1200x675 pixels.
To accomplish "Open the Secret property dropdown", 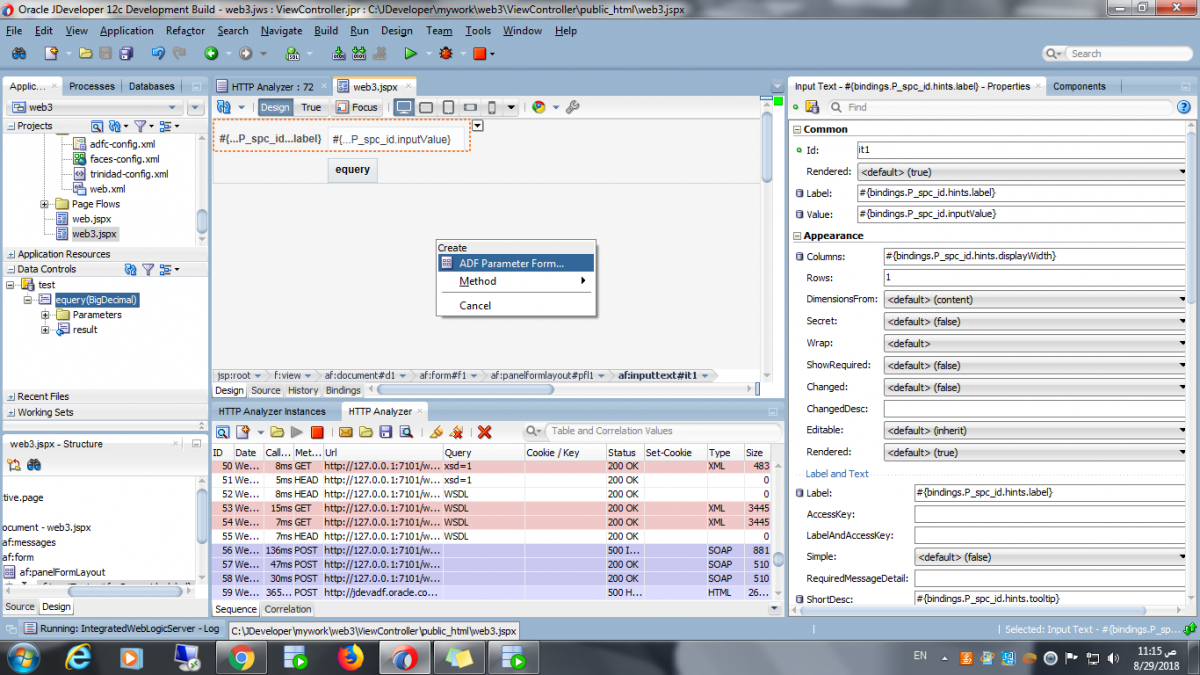I will point(1182,321).
